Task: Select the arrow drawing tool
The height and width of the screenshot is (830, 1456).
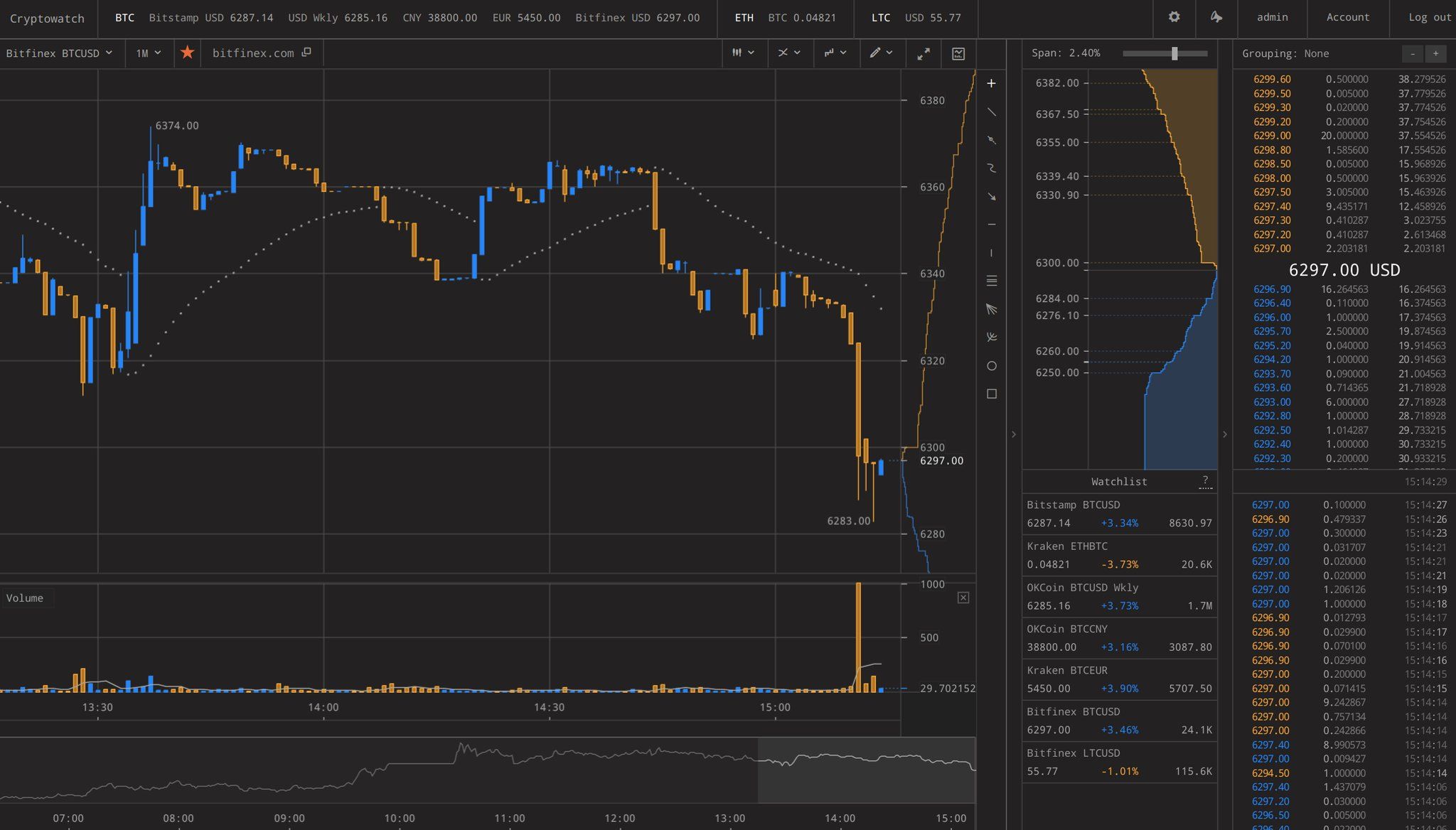Action: click(992, 197)
